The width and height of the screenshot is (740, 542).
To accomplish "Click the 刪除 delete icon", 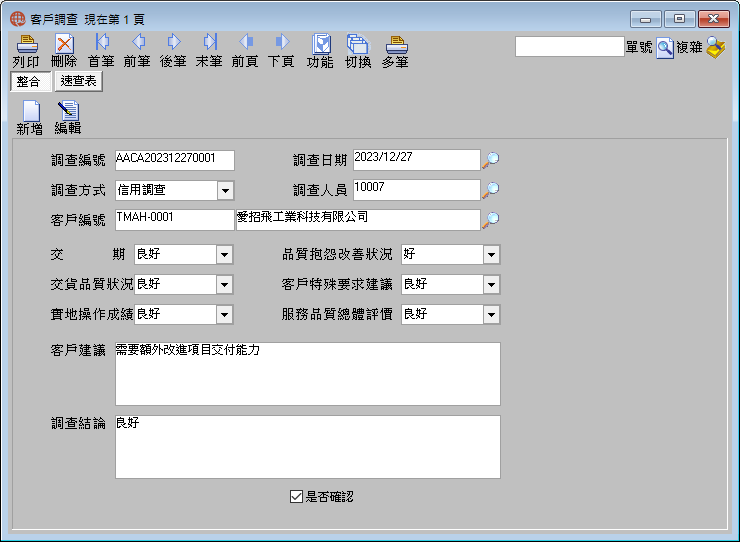I will click(x=64, y=43).
